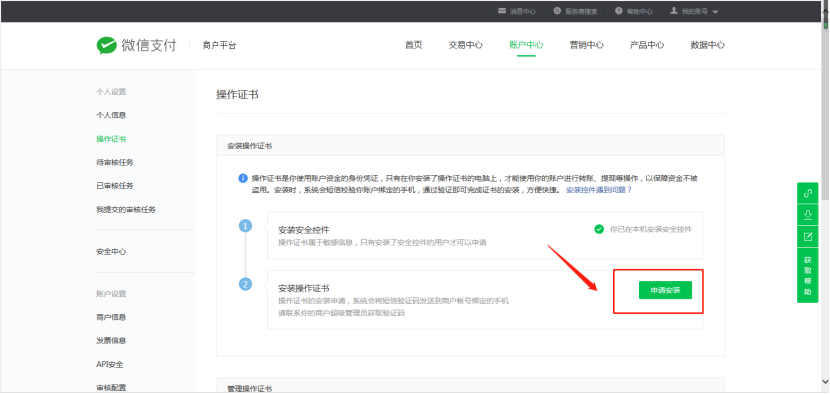
Task: Open the 数据中心 navigation tab
Action: coord(708,45)
